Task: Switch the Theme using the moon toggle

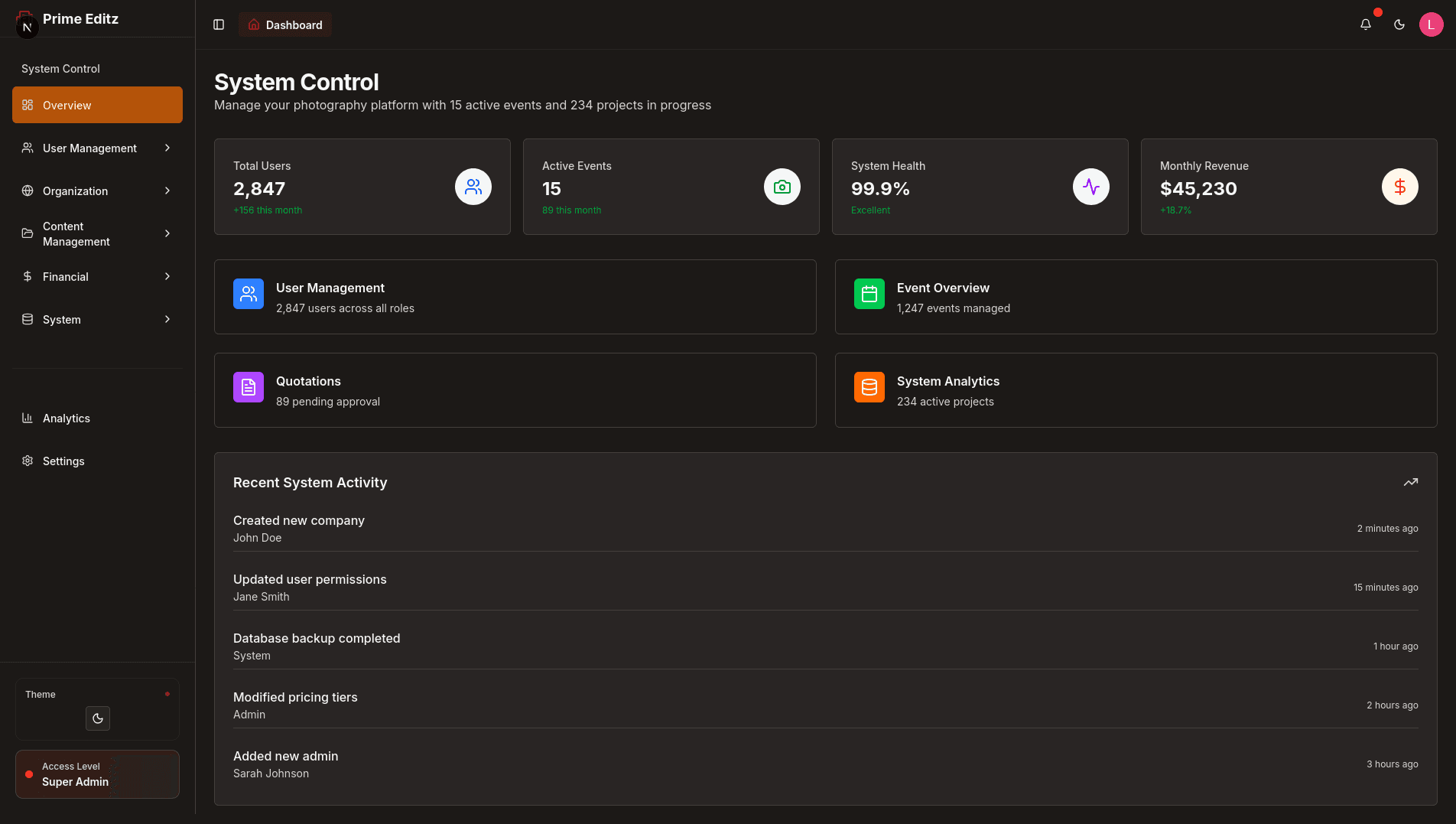Action: click(97, 718)
